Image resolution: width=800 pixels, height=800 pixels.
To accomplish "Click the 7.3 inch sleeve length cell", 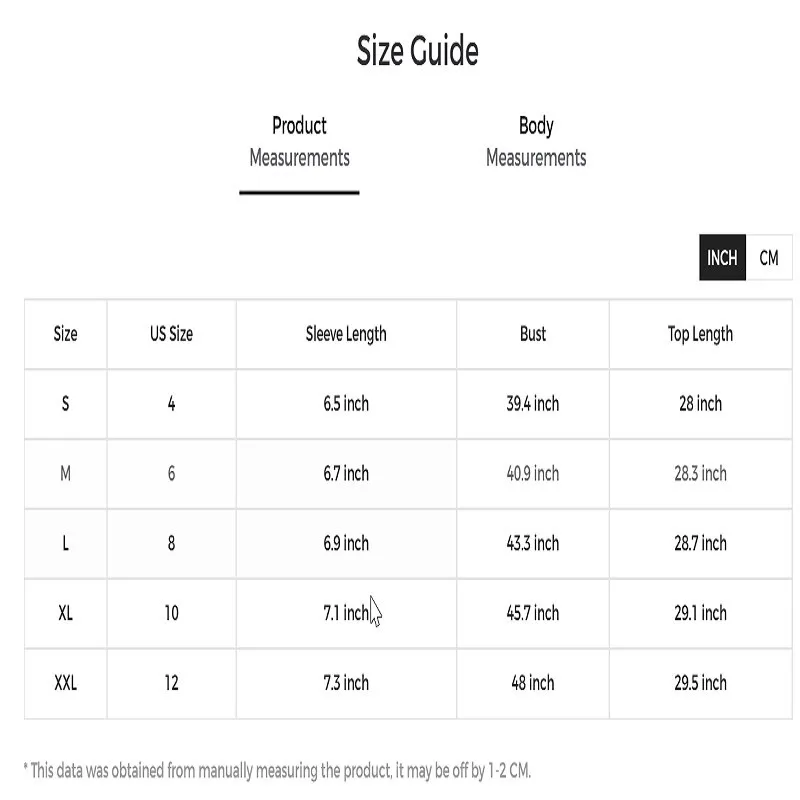I will [x=346, y=683].
